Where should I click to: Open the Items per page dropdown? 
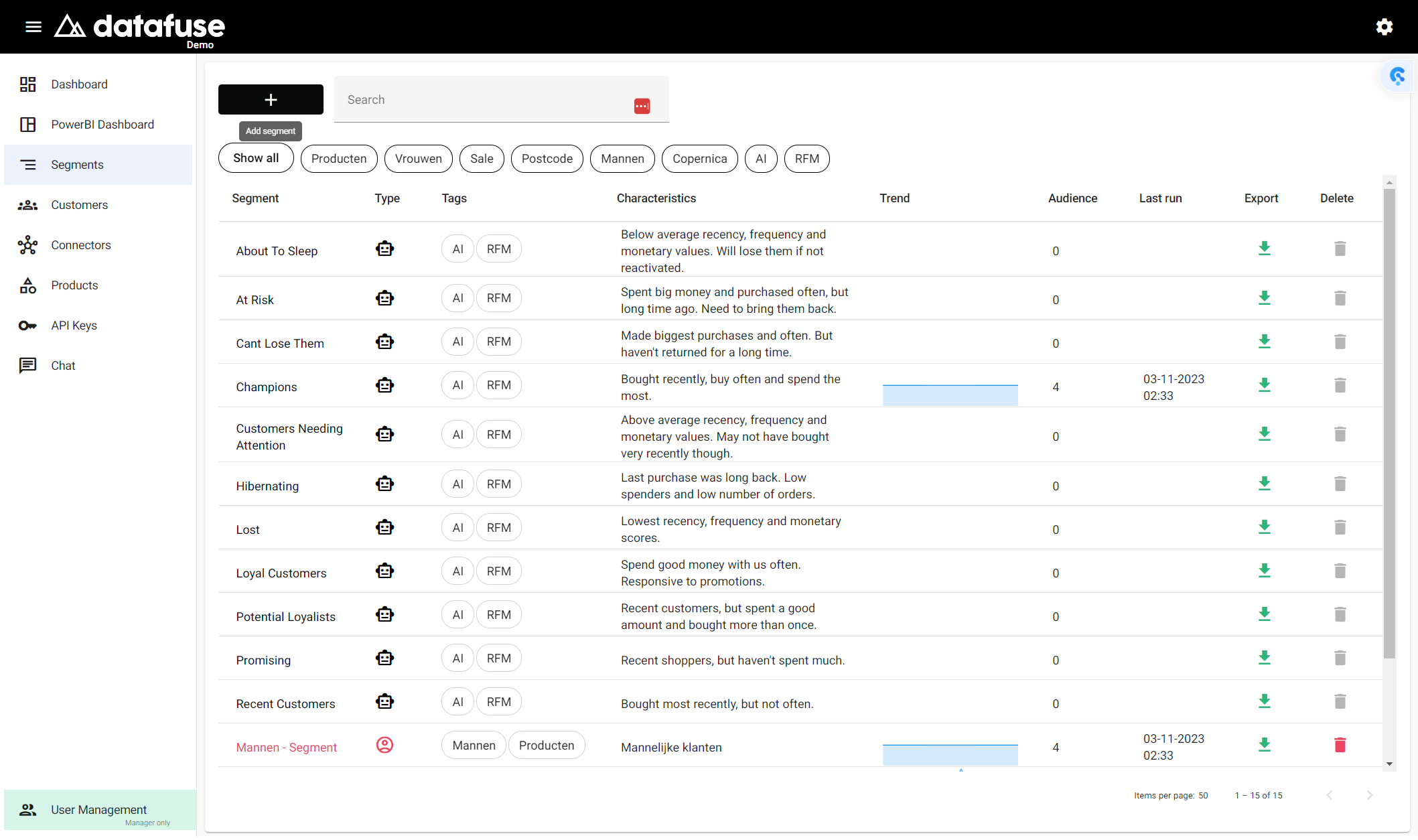(x=1204, y=796)
